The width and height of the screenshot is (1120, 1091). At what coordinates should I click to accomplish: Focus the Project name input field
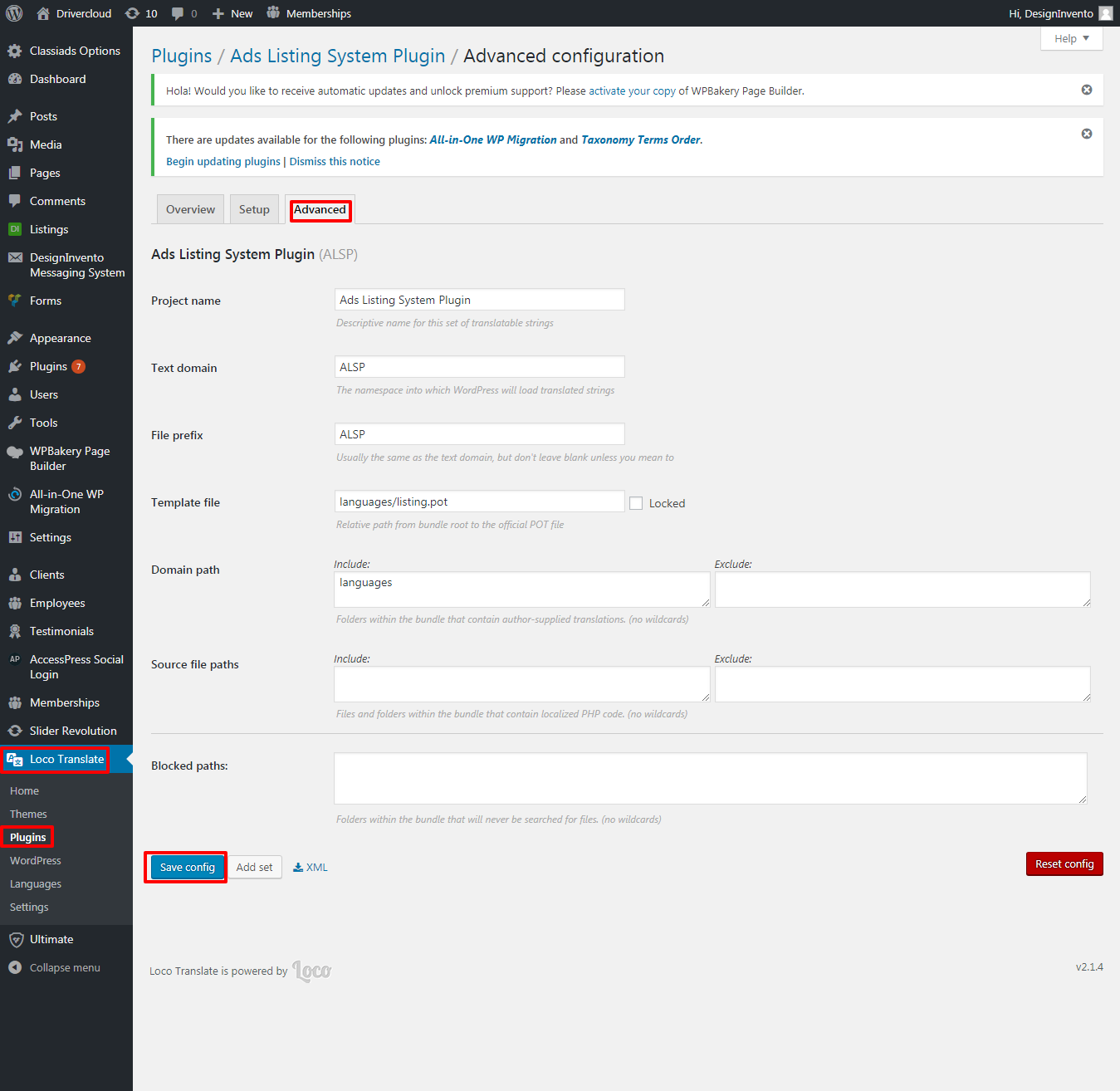pyautogui.click(x=479, y=300)
